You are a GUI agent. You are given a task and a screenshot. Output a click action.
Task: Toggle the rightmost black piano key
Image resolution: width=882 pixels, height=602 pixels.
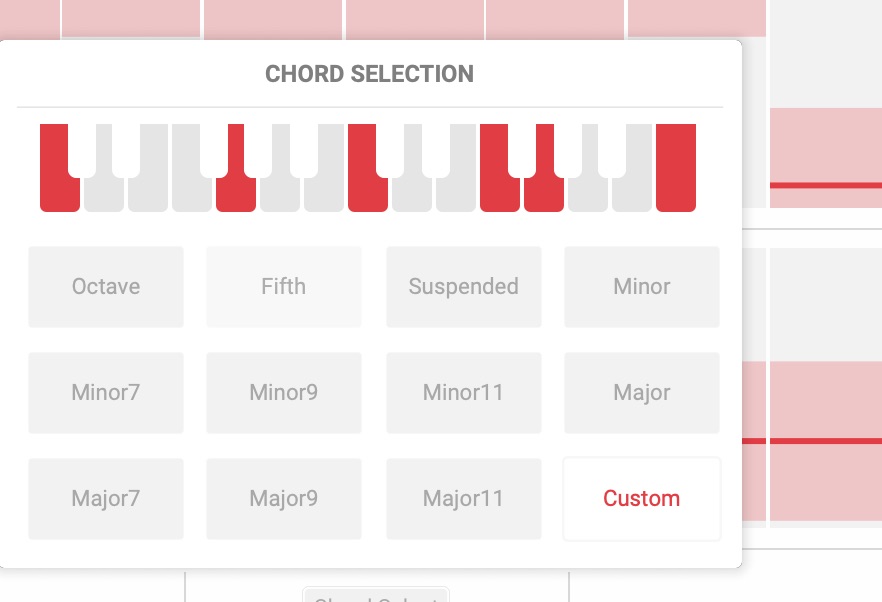click(x=612, y=148)
